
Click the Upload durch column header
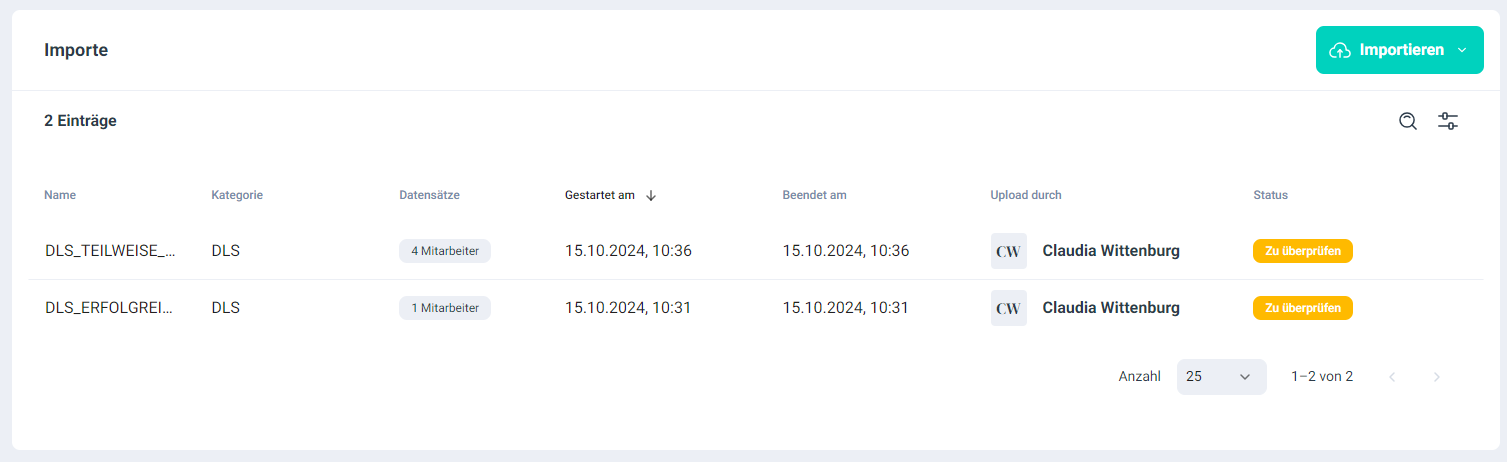pyautogui.click(x=1026, y=195)
